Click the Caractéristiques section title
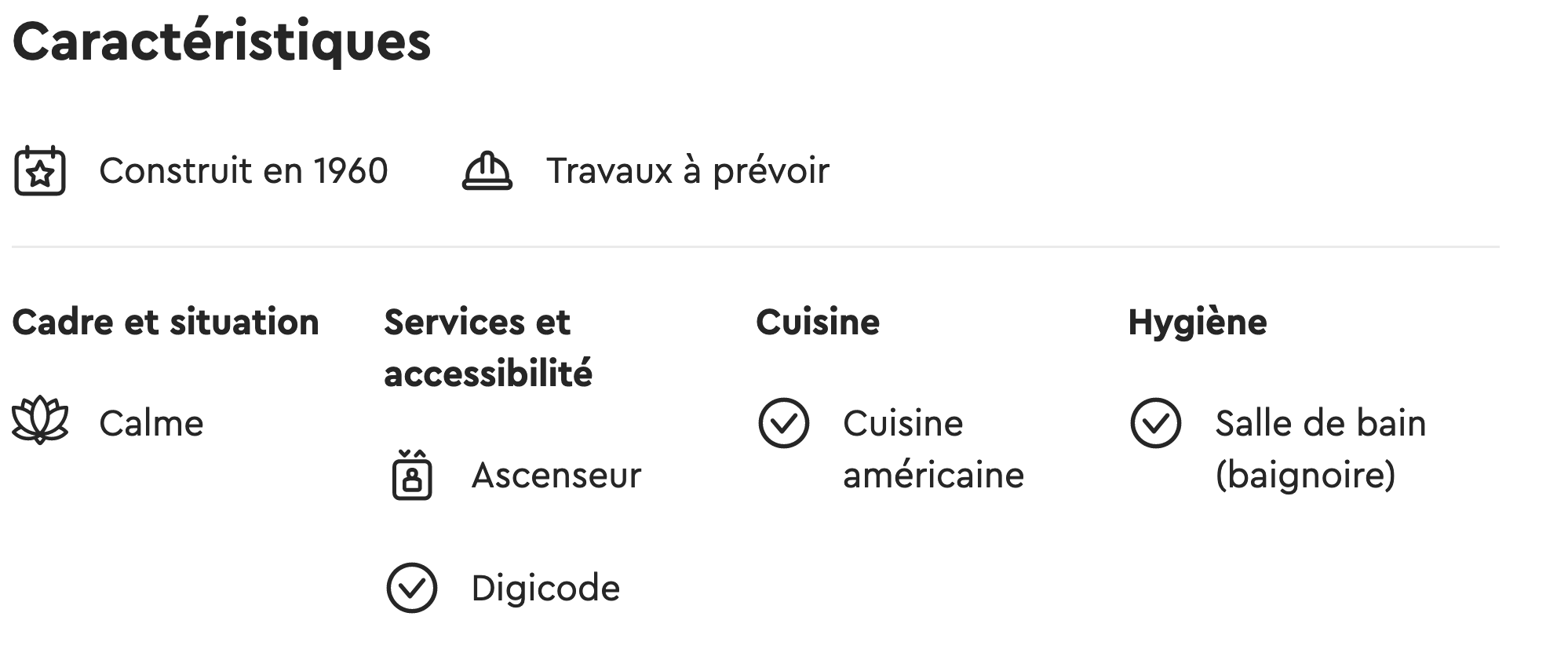 click(x=222, y=42)
